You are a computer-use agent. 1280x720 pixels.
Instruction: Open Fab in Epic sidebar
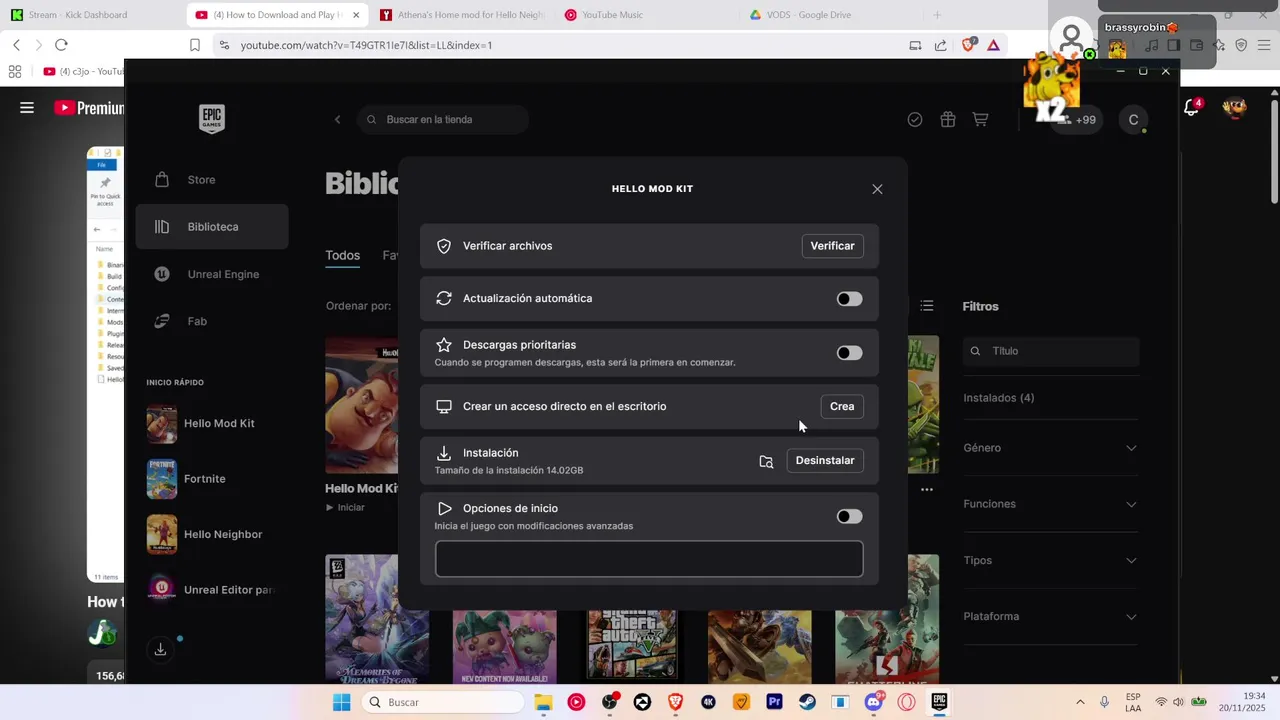tap(212, 321)
